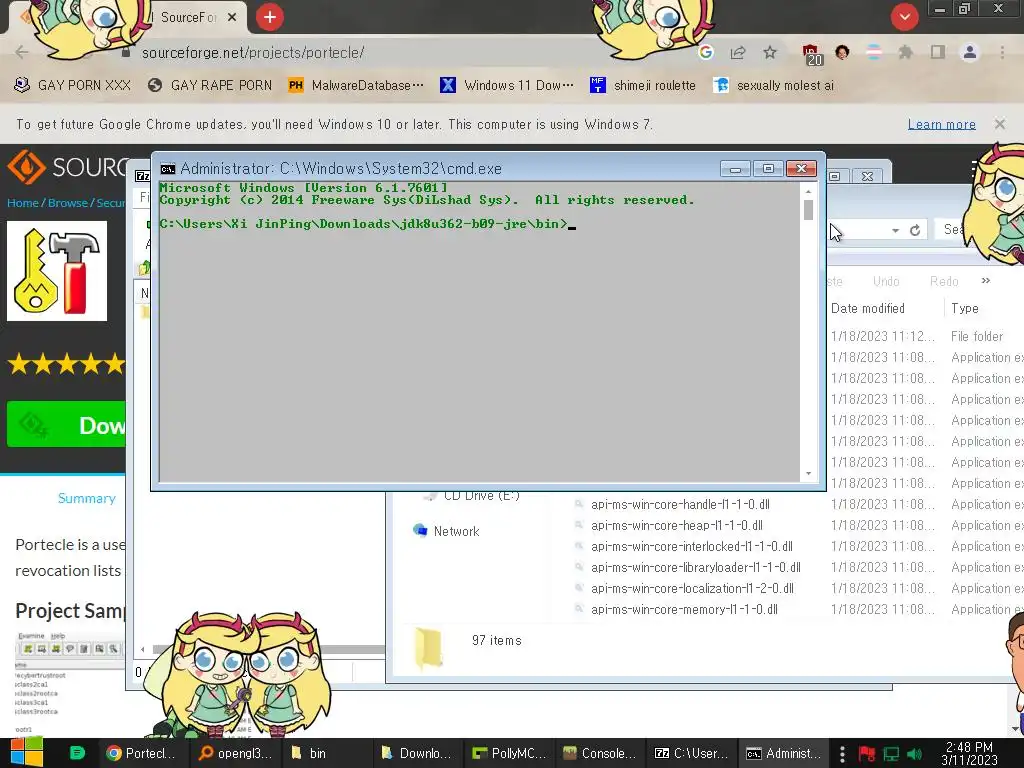Toggle the Chrome side panel
The width and height of the screenshot is (1024, 768).
tap(938, 52)
